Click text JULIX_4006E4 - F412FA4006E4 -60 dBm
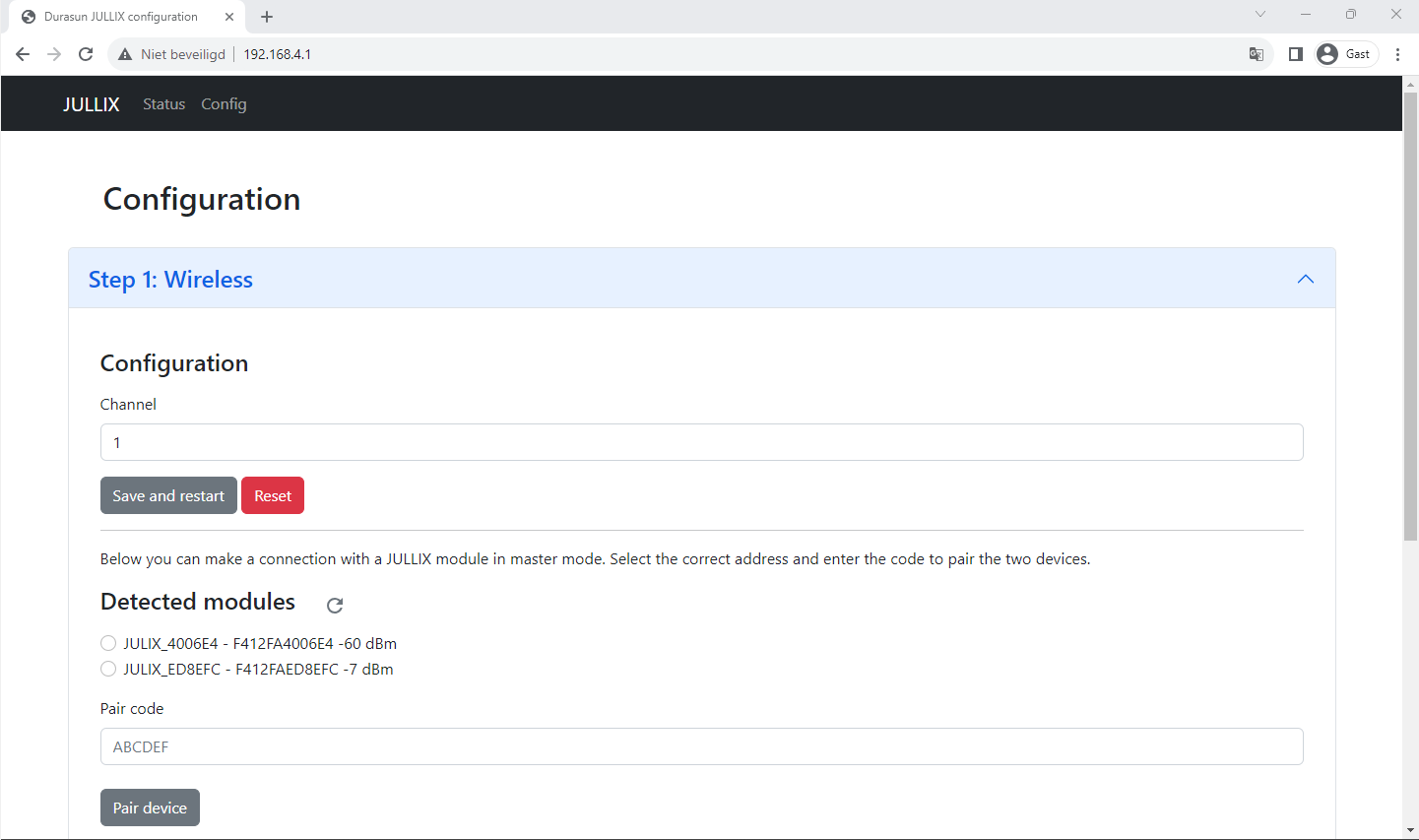Viewport: 1419px width, 840px height. (x=260, y=643)
